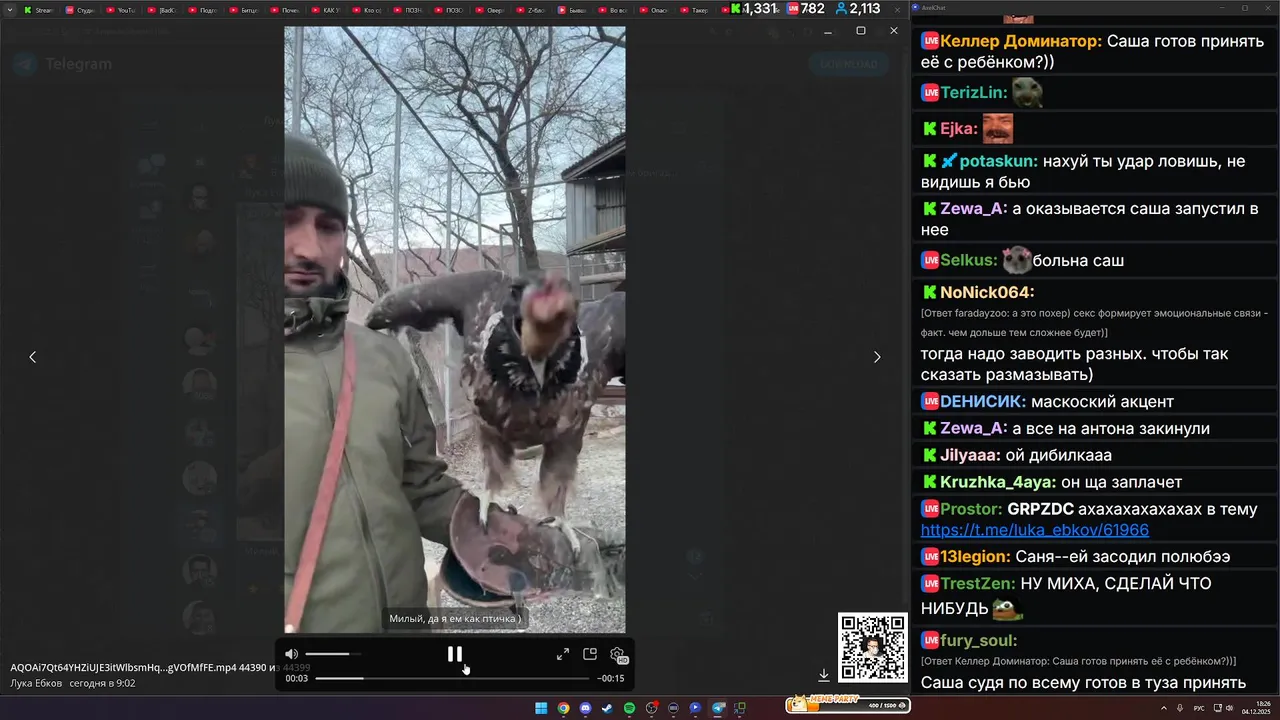Screen dimensions: 1280x720
Task: Click username TrestZen in chat
Action: [978, 583]
